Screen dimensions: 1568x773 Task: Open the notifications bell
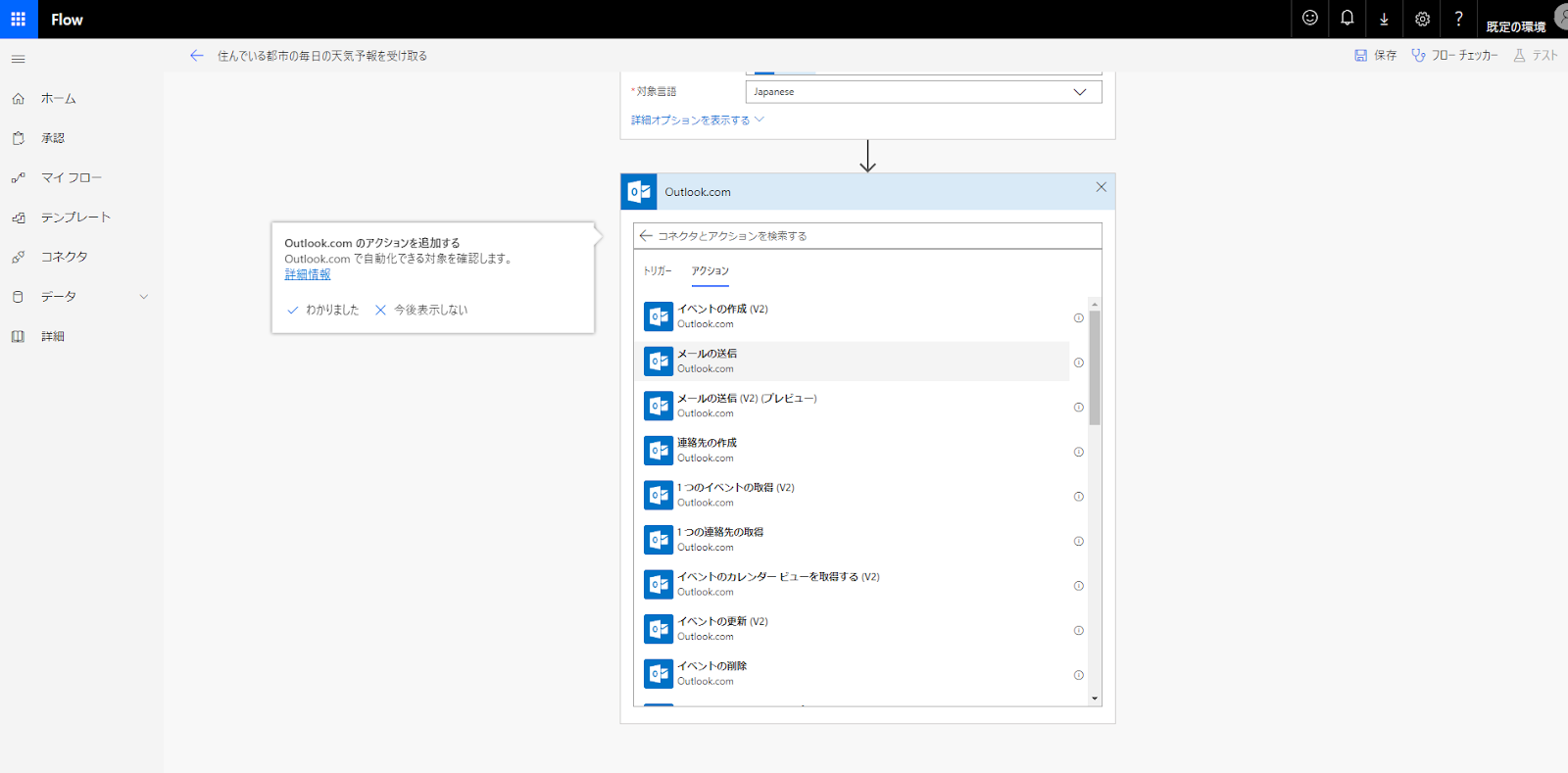[1347, 18]
